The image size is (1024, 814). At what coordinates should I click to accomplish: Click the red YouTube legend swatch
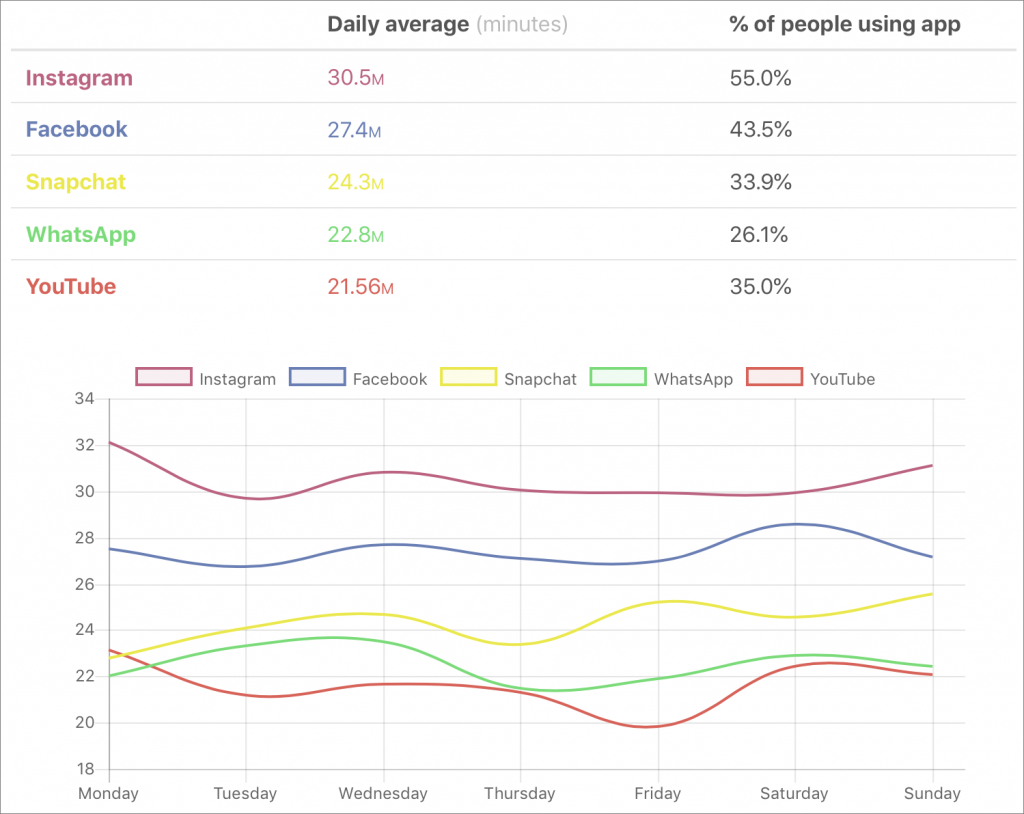pos(774,378)
